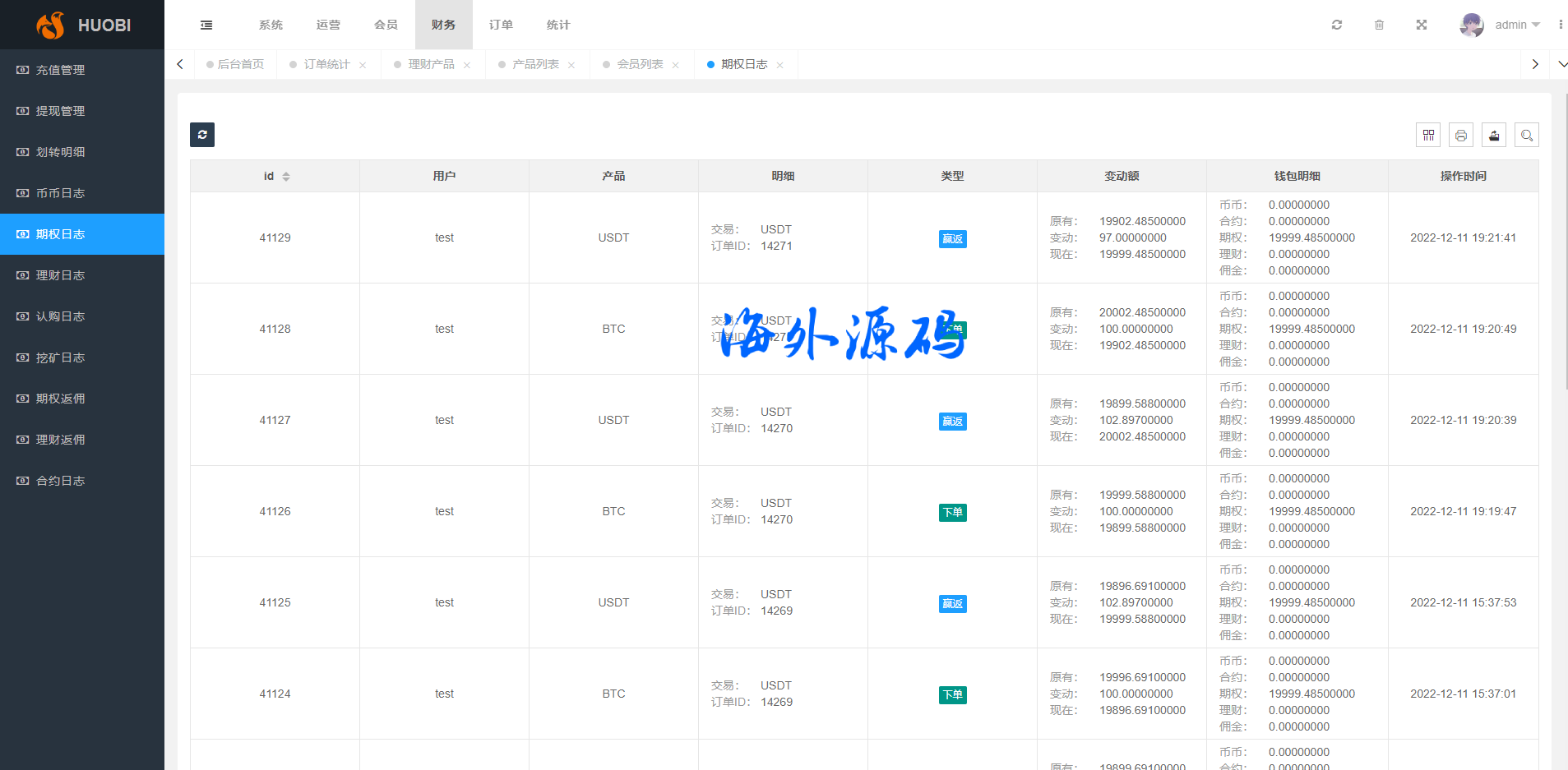The image size is (1568, 770).
Task: Close the 理财产品 tab
Action: point(467,65)
